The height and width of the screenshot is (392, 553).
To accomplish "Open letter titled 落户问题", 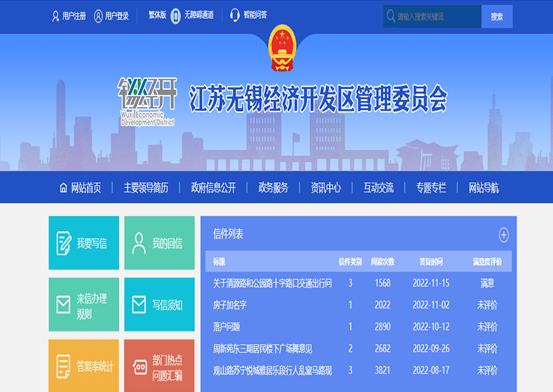I will tap(226, 327).
